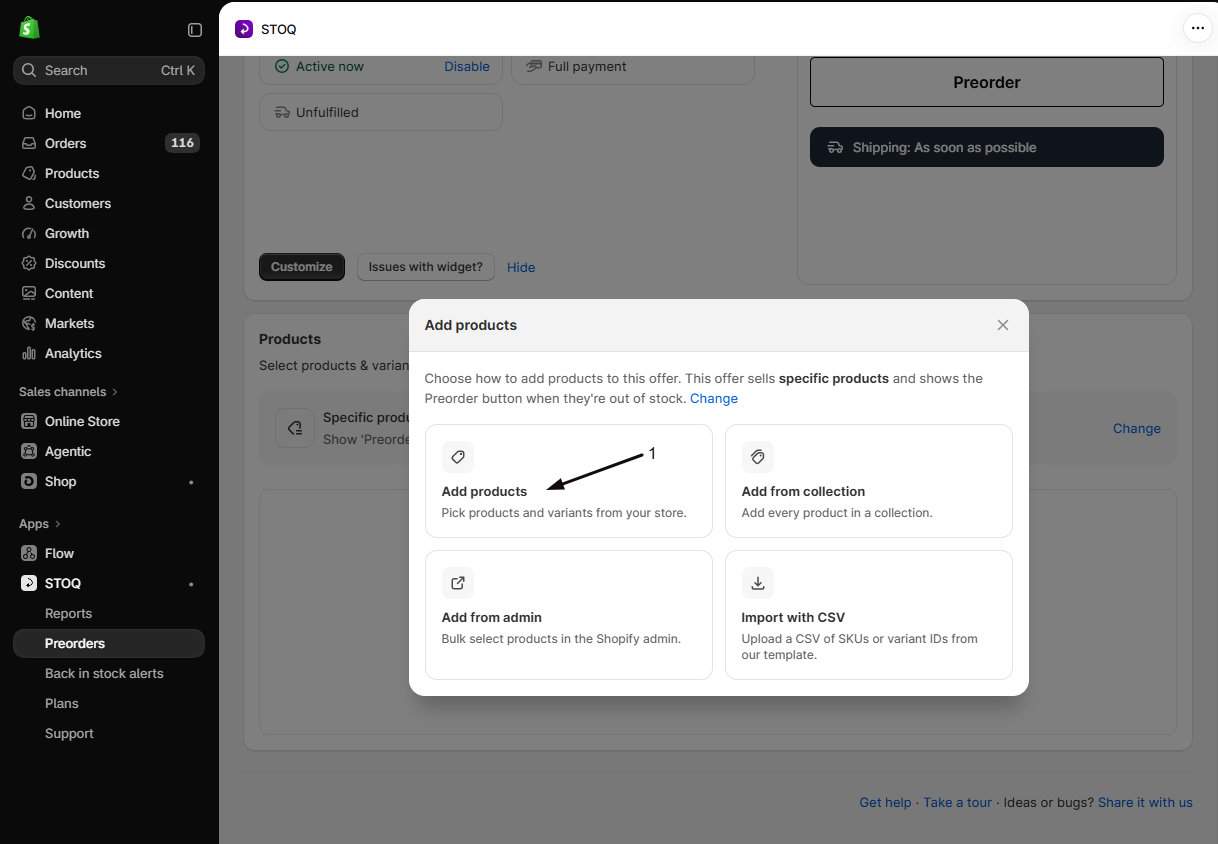Click the Analytics bar chart icon

pyautogui.click(x=29, y=353)
